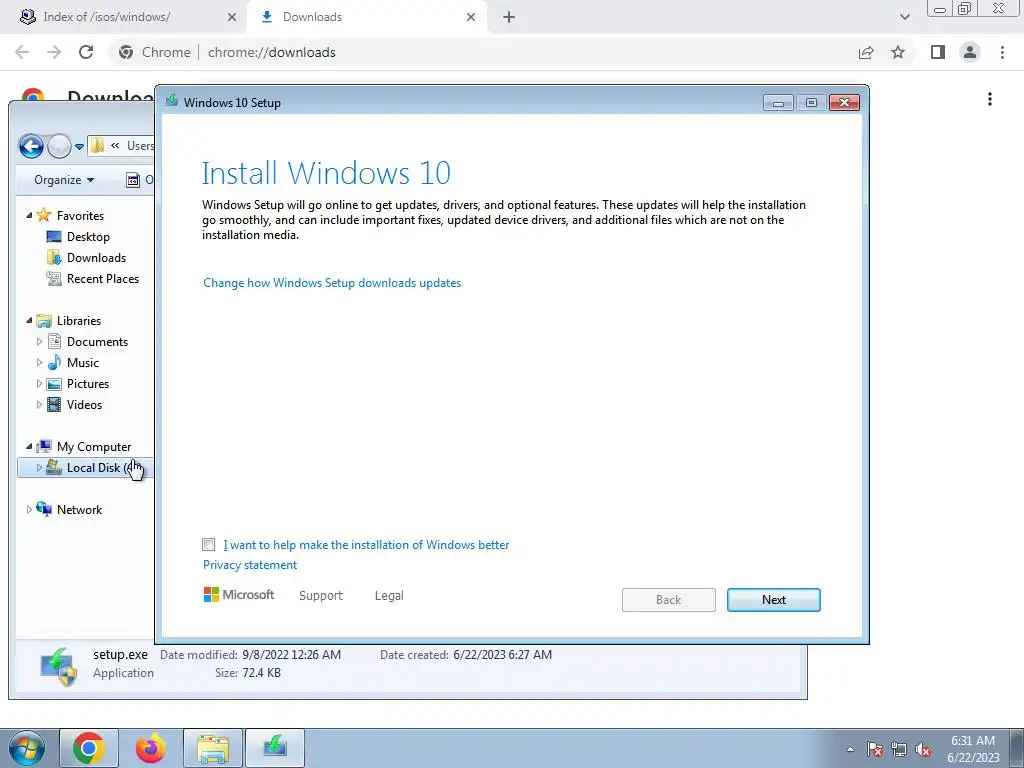Open the Organize menu in Explorer

[x=64, y=180]
